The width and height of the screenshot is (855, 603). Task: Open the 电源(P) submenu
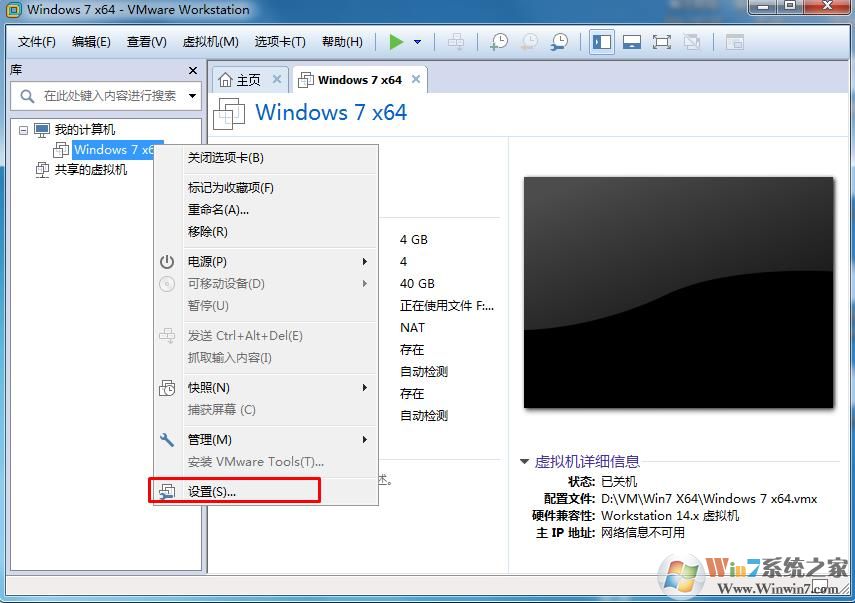coord(266,262)
